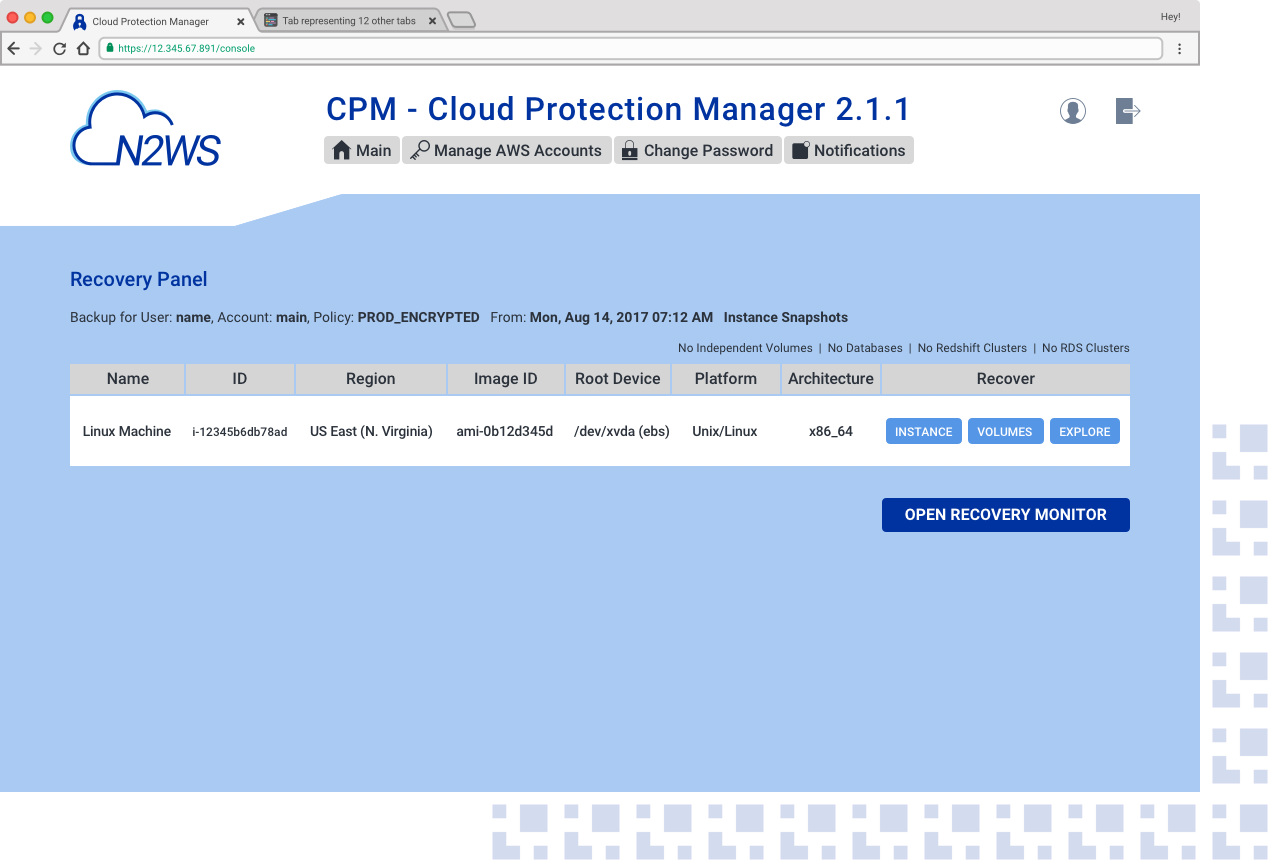Click the Name column header

[x=128, y=379]
